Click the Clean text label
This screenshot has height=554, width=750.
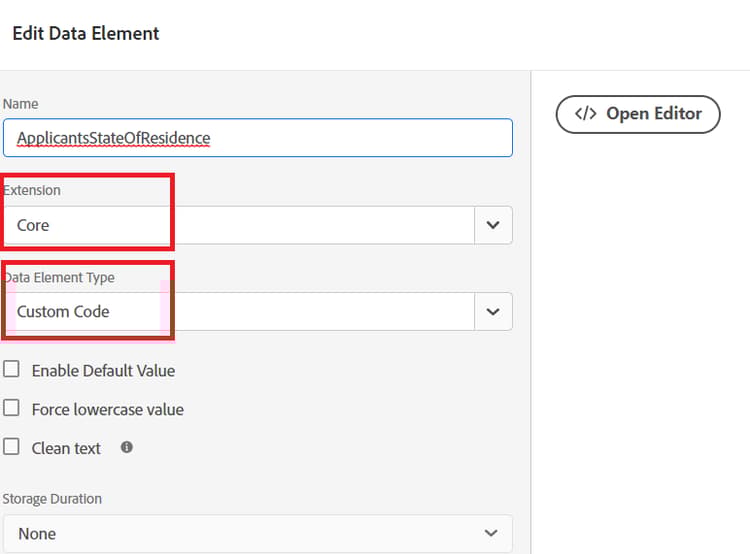pyautogui.click(x=66, y=448)
